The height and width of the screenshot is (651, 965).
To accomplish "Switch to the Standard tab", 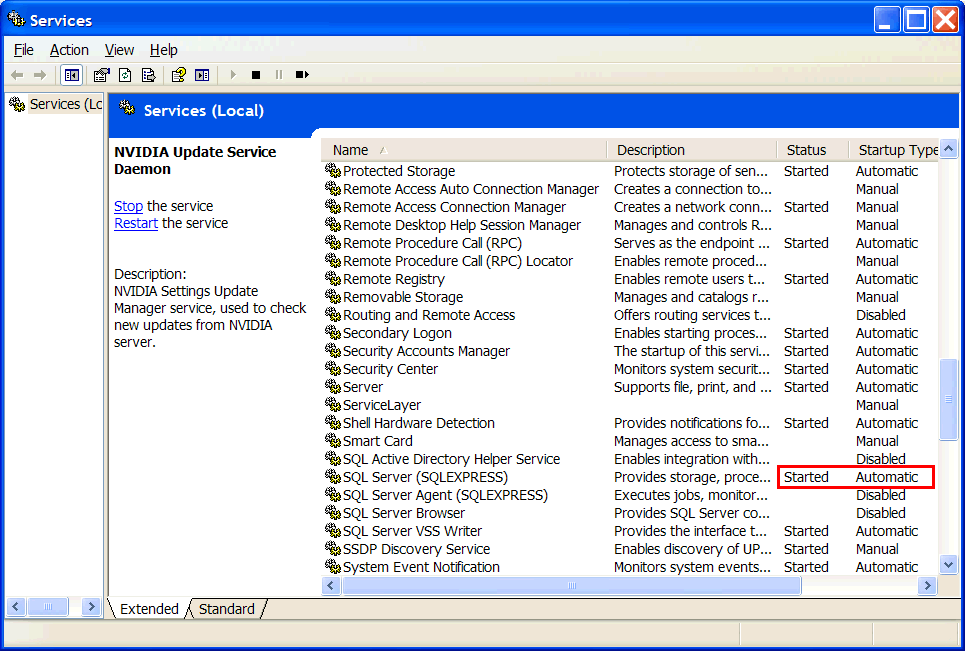I will (226, 609).
